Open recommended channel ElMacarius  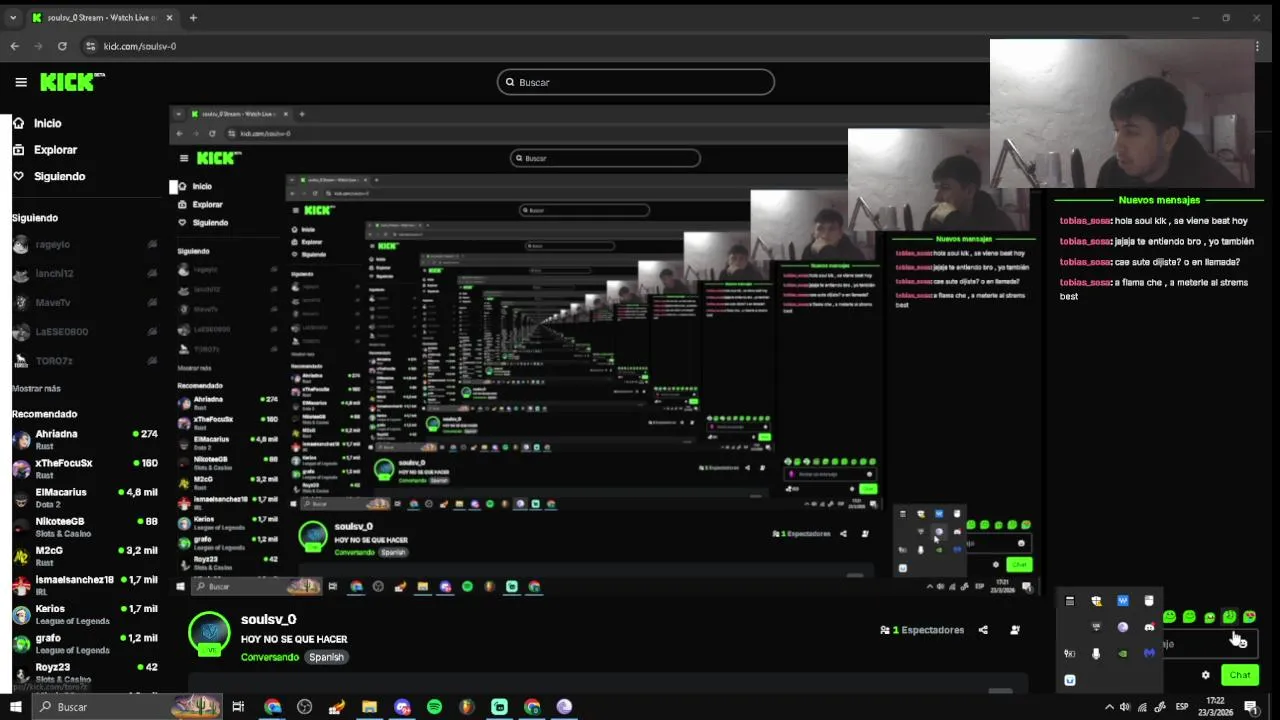click(x=85, y=497)
